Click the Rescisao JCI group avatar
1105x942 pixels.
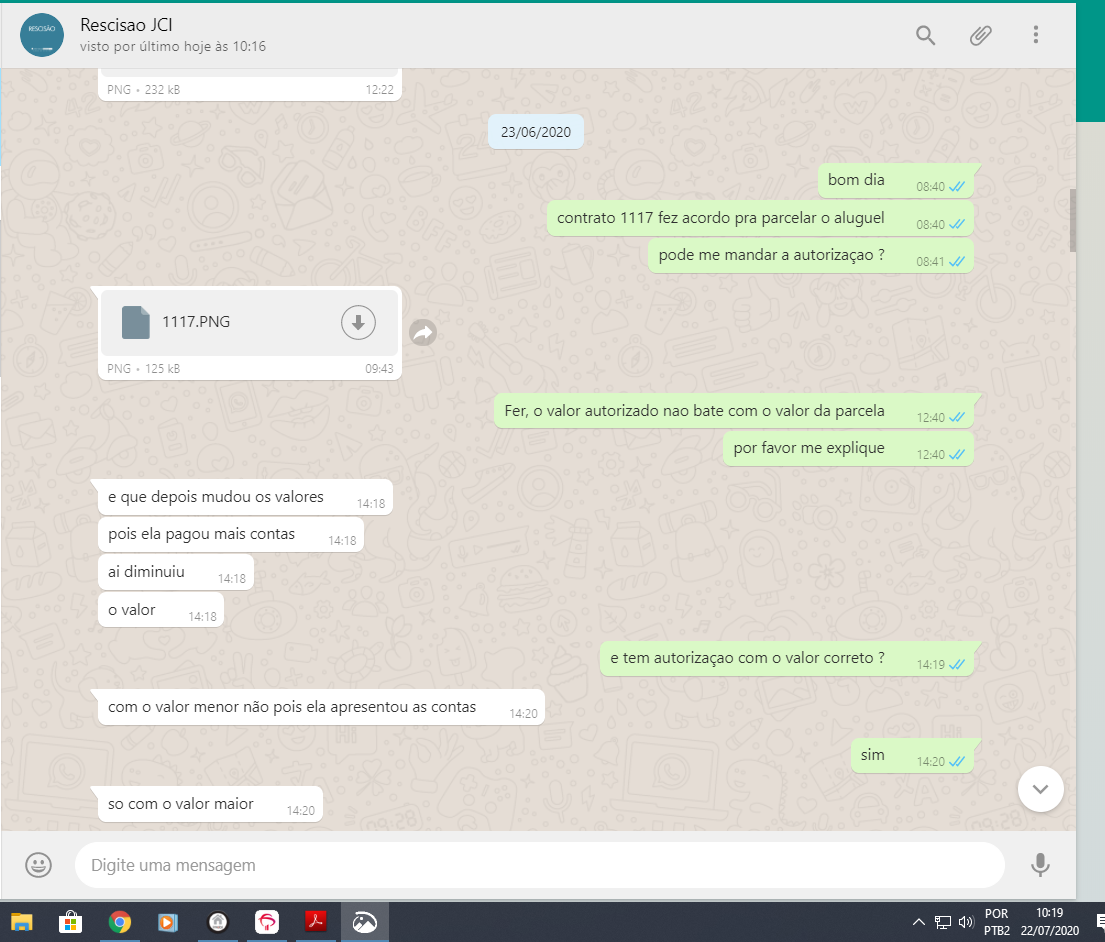pos(42,35)
